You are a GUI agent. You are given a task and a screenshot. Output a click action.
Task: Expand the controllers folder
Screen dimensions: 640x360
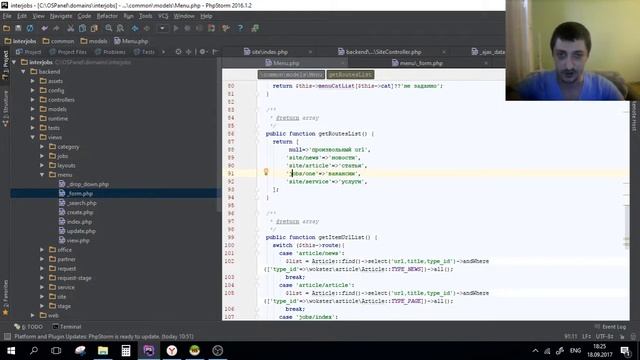pos(33,100)
